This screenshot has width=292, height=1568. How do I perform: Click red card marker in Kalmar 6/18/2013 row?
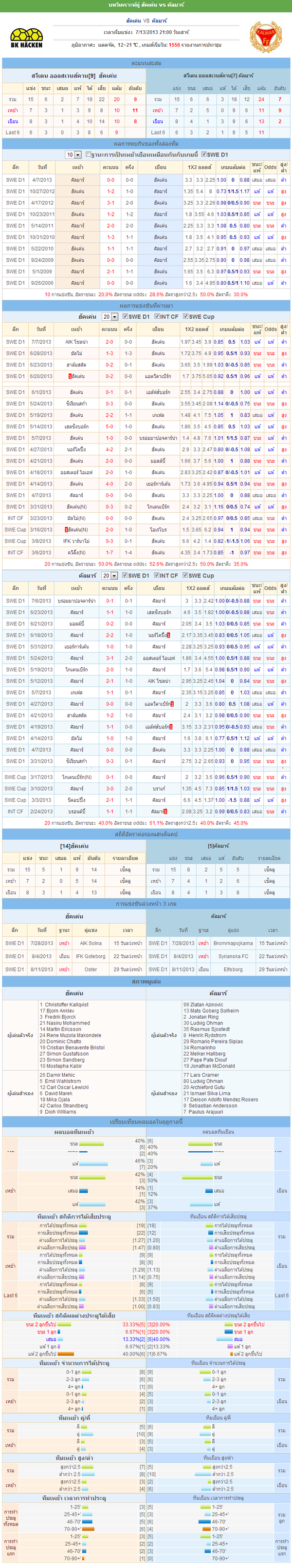pyautogui.click(x=167, y=635)
